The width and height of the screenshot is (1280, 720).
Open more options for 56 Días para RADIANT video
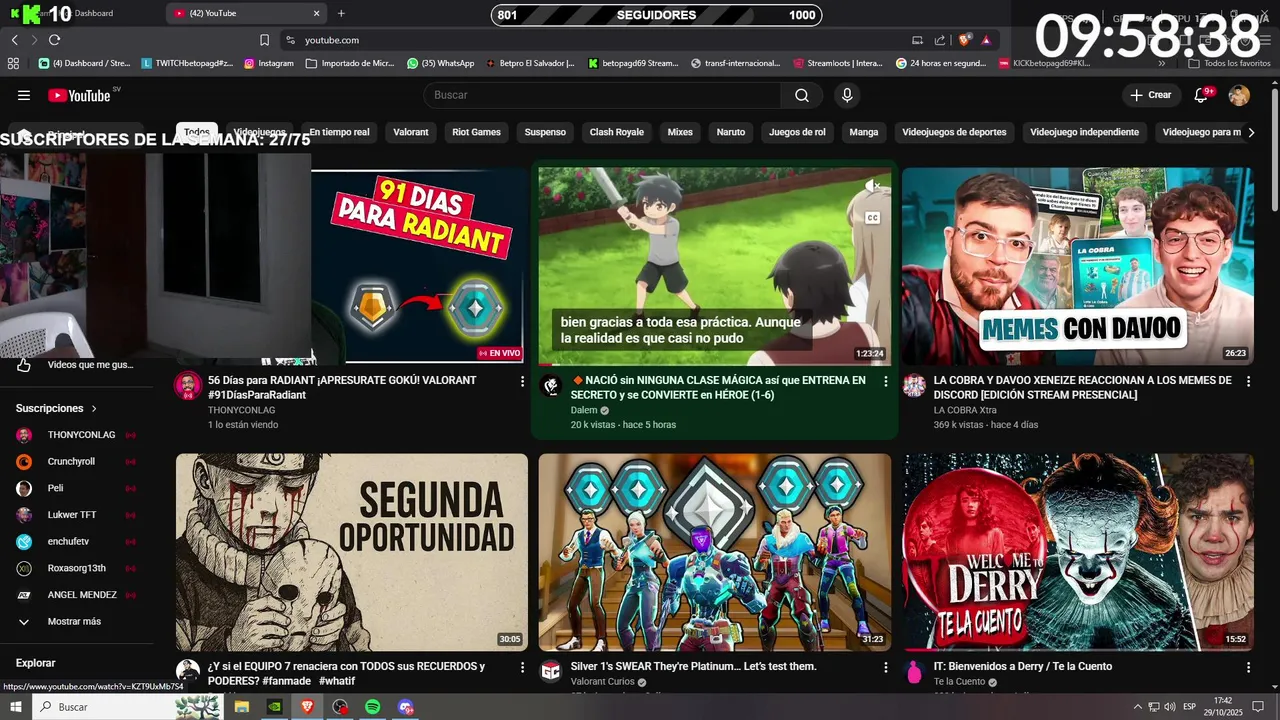click(522, 381)
